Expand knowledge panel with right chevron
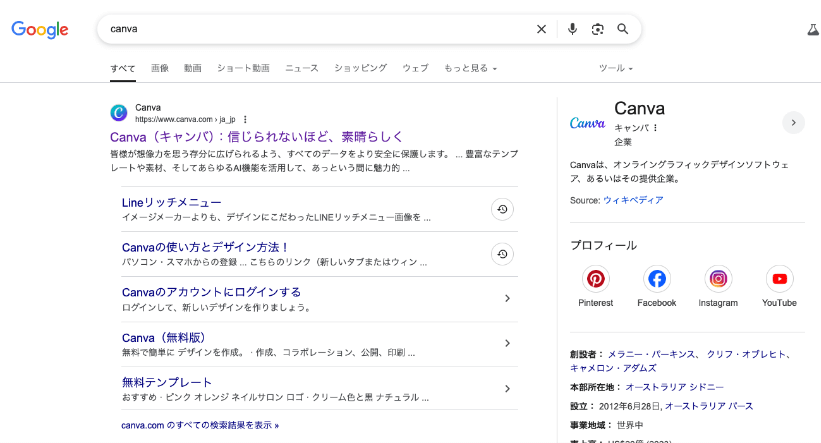This screenshot has width=821, height=443. [792, 122]
